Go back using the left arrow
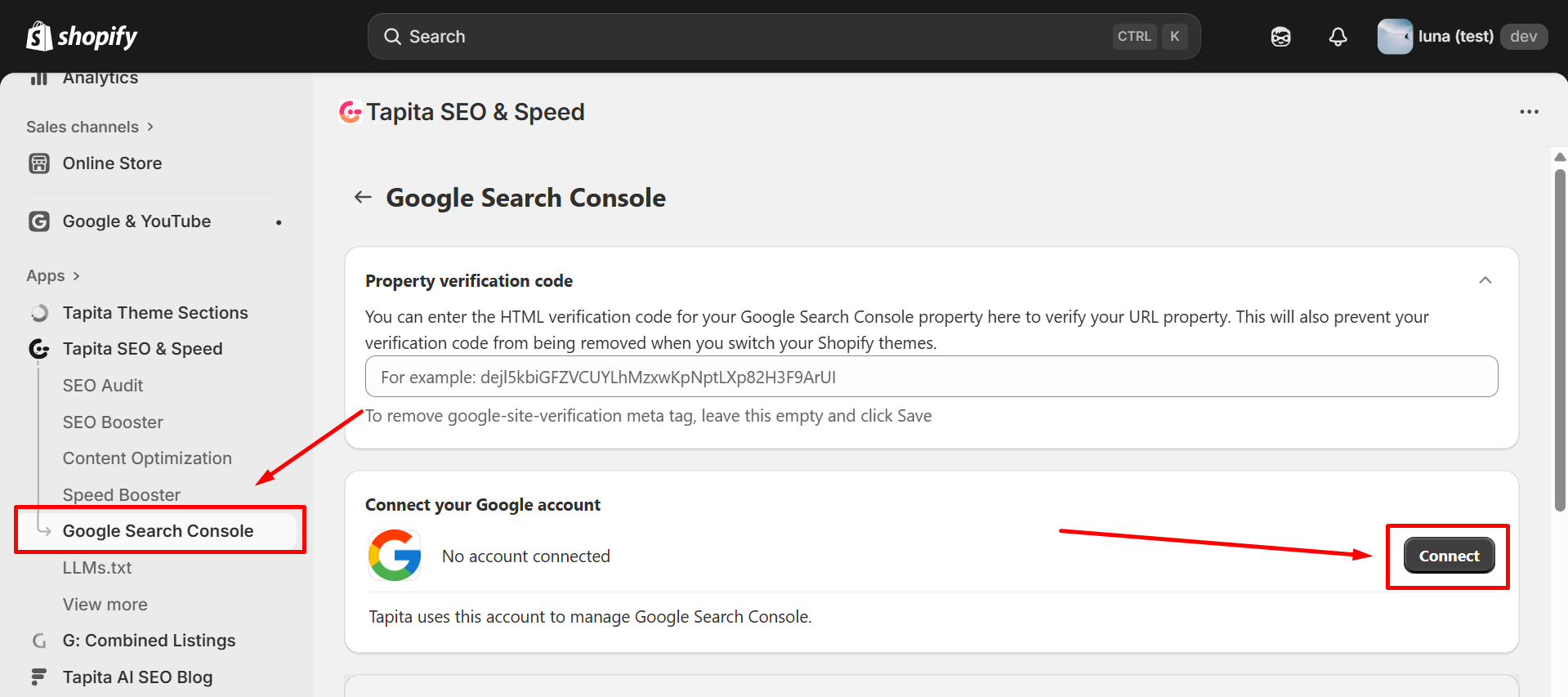This screenshot has height=697, width=1568. tap(363, 197)
